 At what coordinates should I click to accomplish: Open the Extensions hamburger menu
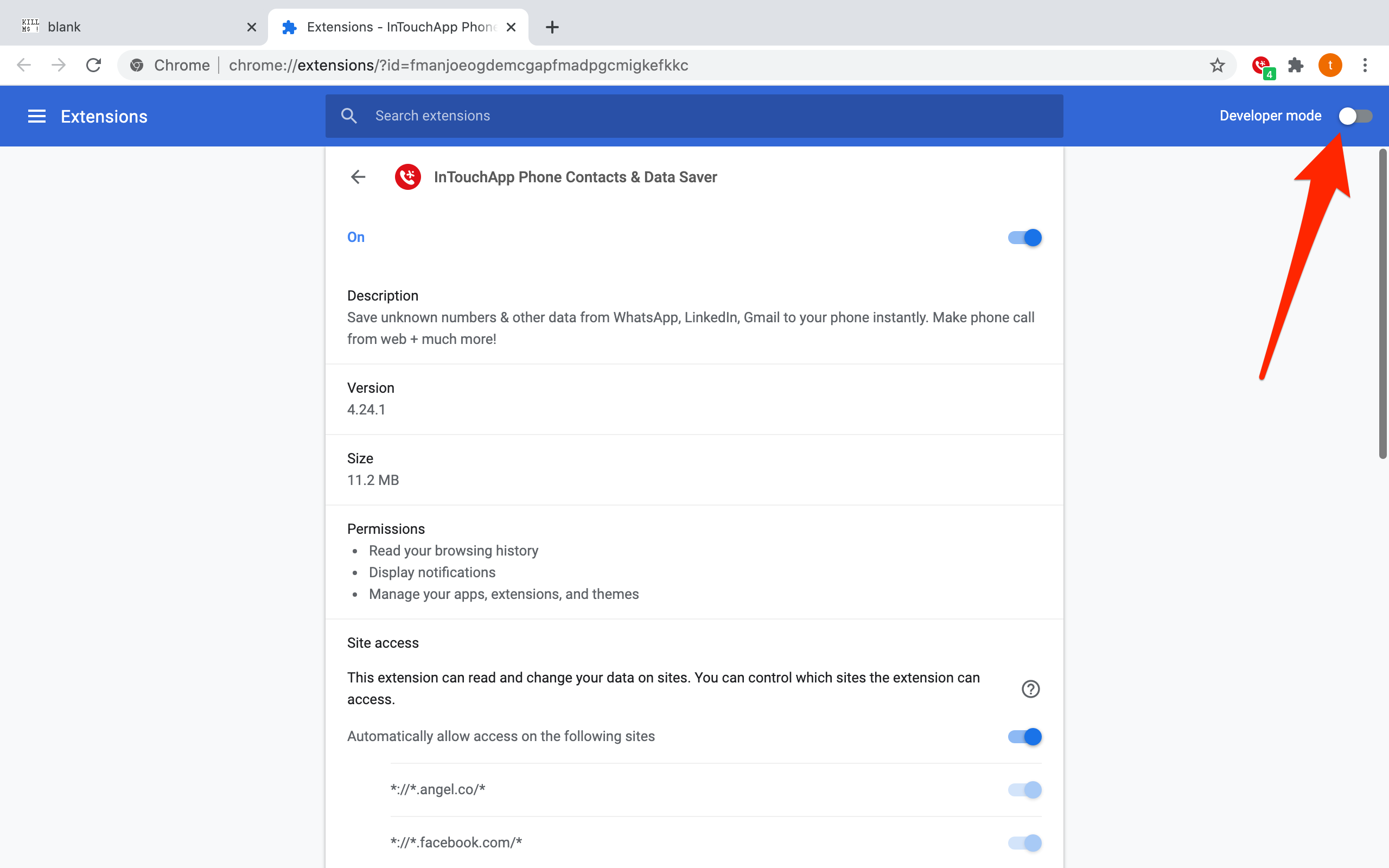pos(37,117)
